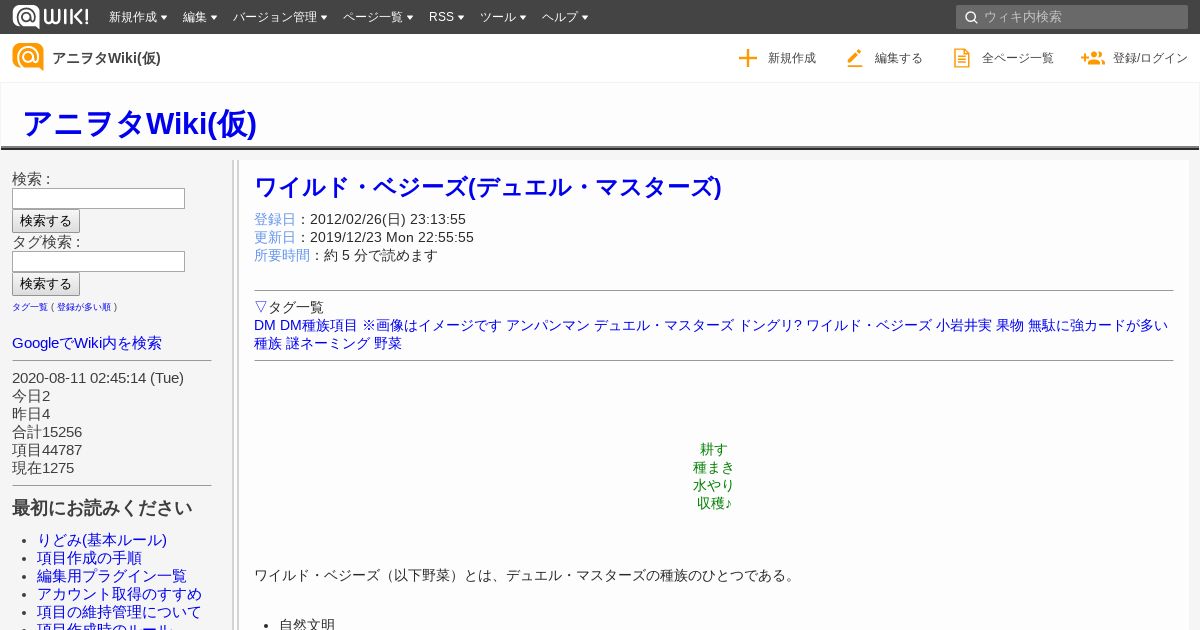Click the DM種族項目 tag
The width and height of the screenshot is (1200, 630).
[319, 325]
